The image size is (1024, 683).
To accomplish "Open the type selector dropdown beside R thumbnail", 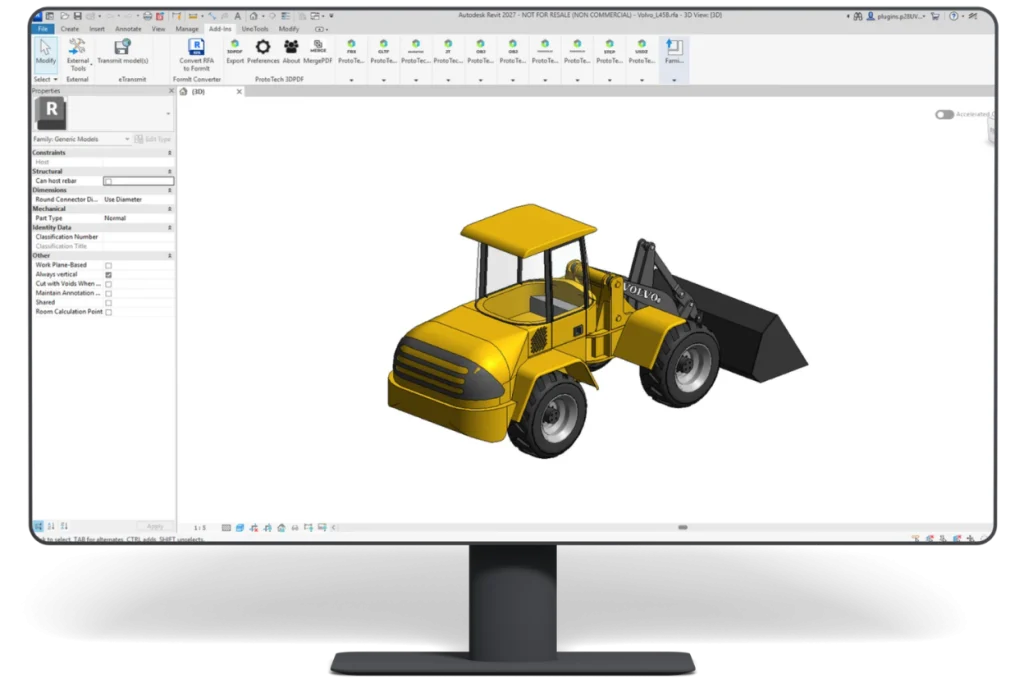I will 168,114.
